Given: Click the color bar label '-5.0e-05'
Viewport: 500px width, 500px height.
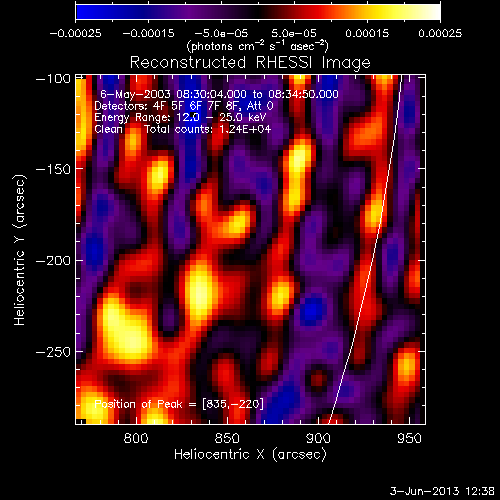Looking at the screenshot, I should [x=221, y=33].
